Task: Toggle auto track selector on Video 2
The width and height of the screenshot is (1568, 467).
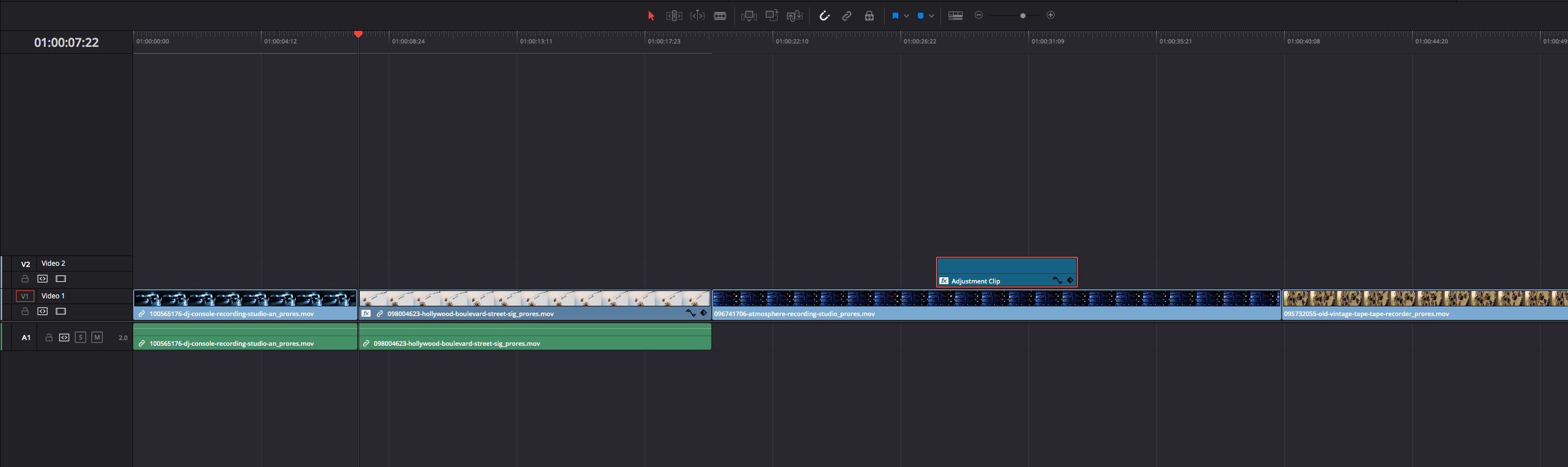Action: click(43, 279)
